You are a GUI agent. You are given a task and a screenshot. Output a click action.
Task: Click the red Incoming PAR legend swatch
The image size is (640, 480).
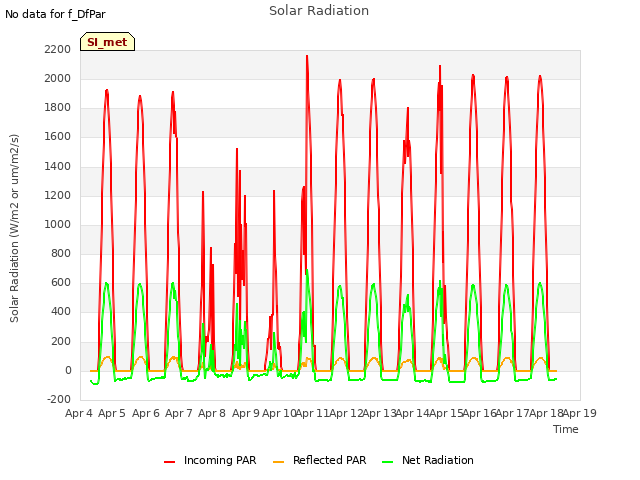[169, 462]
